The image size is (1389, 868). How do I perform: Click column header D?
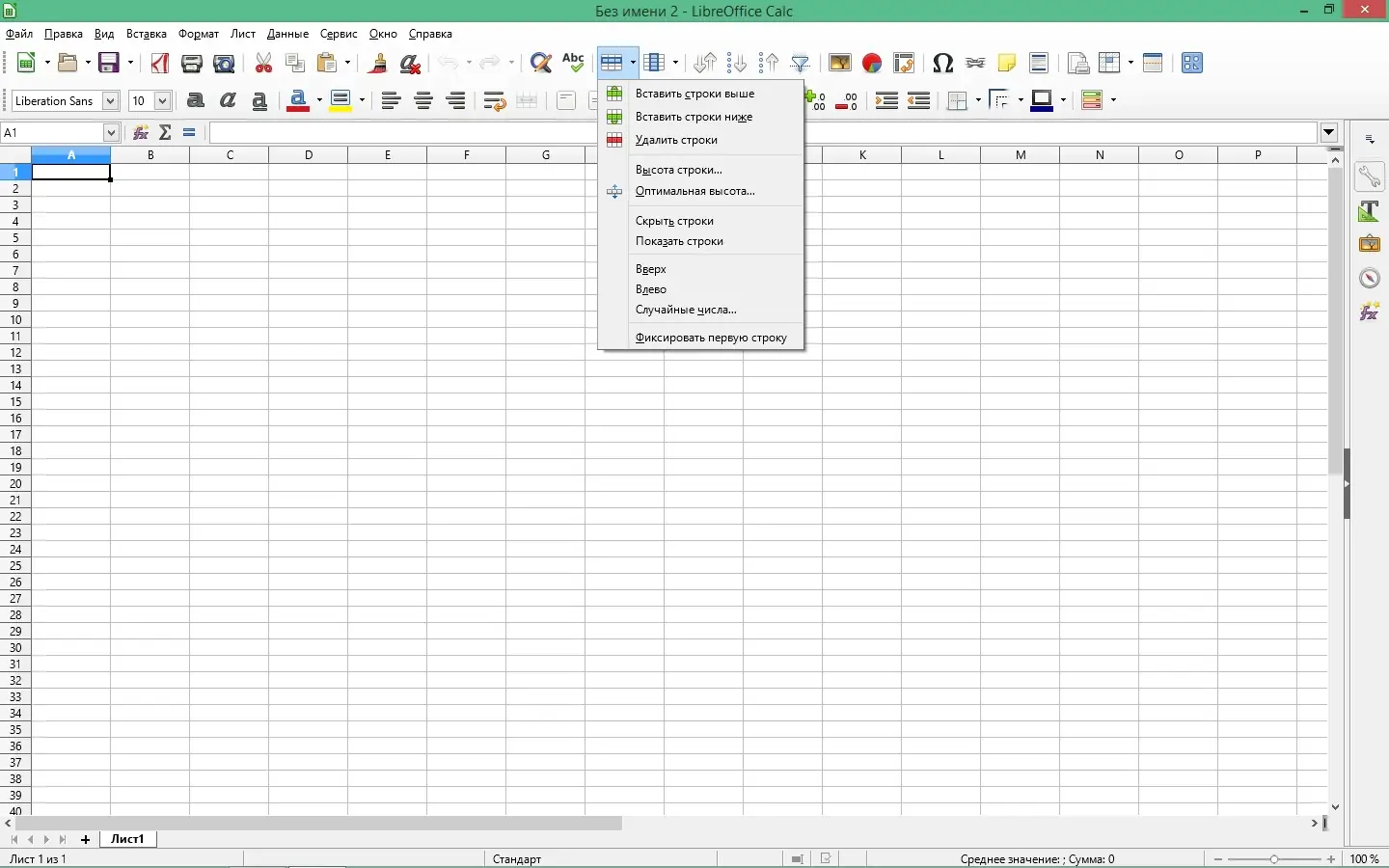click(x=309, y=155)
